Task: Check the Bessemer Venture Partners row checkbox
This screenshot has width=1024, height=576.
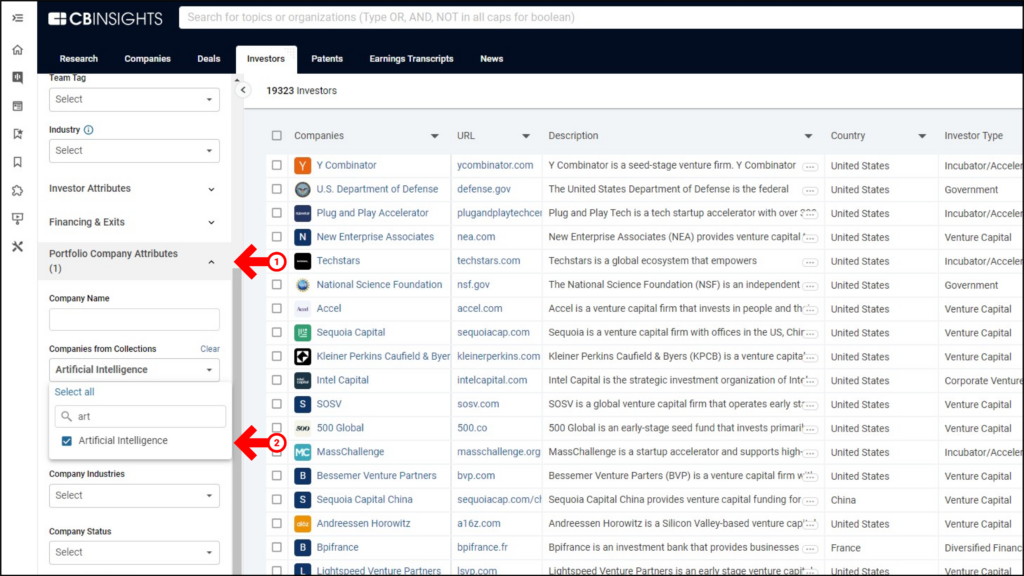Action: (277, 475)
